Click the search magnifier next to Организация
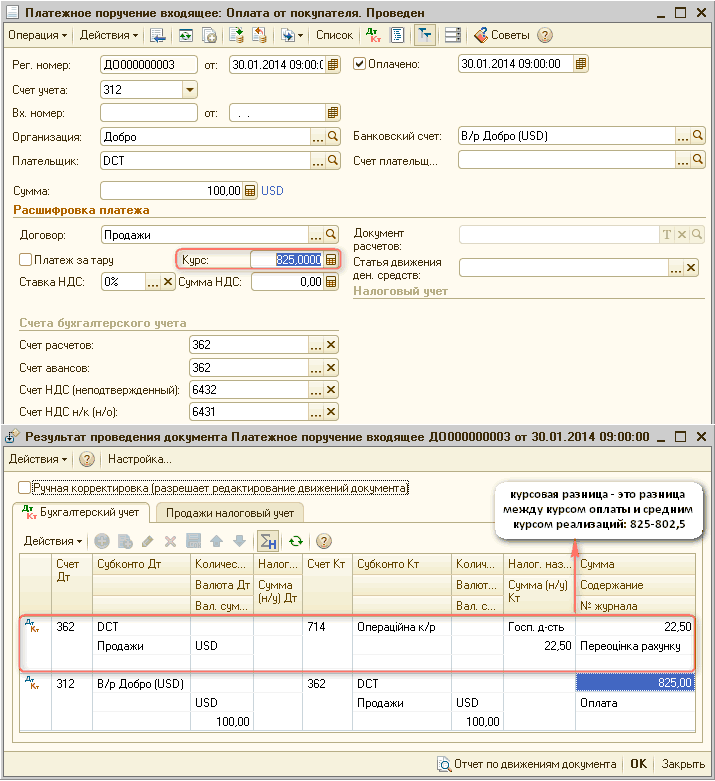This screenshot has width=715, height=781. tap(333, 137)
